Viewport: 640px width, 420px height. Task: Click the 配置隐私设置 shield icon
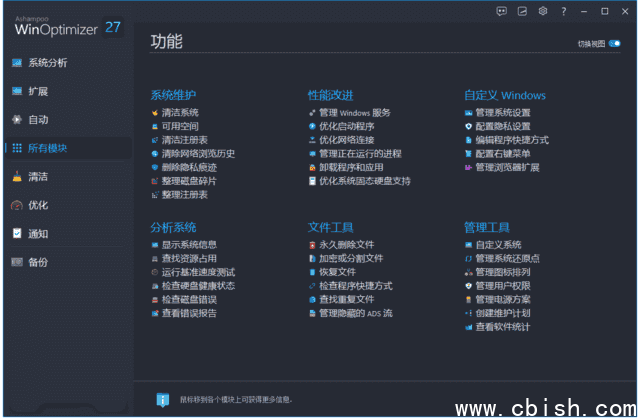469,127
